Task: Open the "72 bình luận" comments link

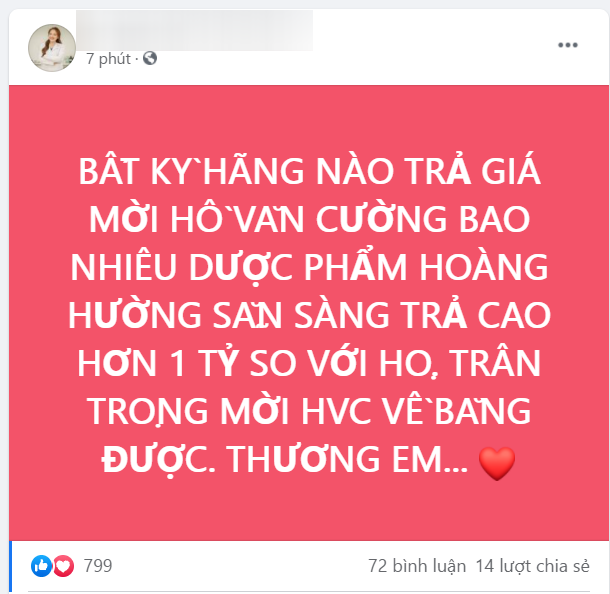Action: tap(417, 566)
